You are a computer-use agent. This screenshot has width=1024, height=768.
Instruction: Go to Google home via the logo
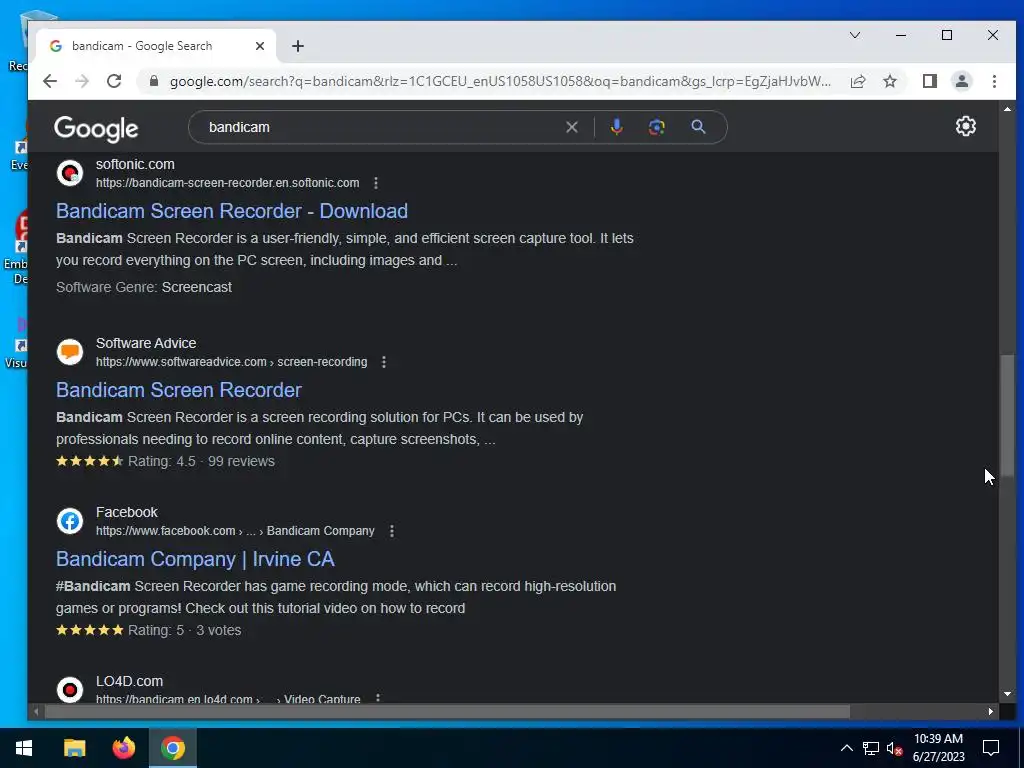coord(96,129)
